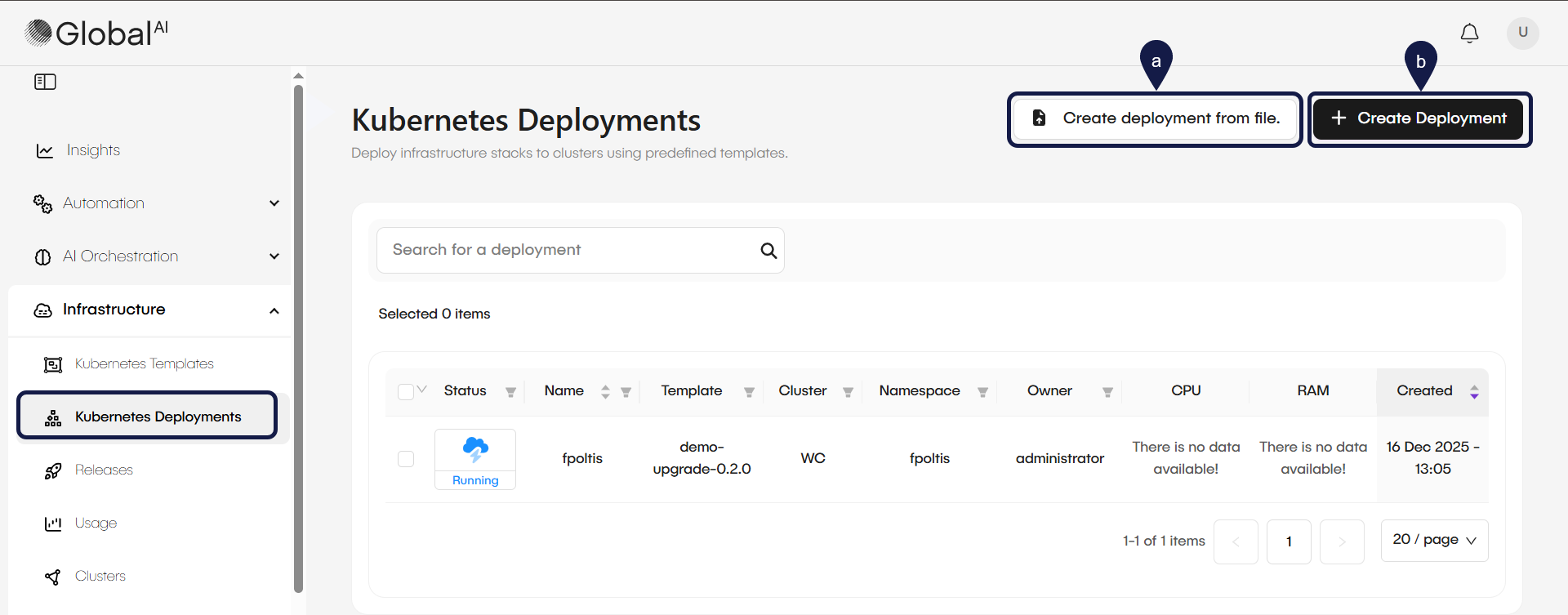Click Create deployment from file

pos(1155,119)
